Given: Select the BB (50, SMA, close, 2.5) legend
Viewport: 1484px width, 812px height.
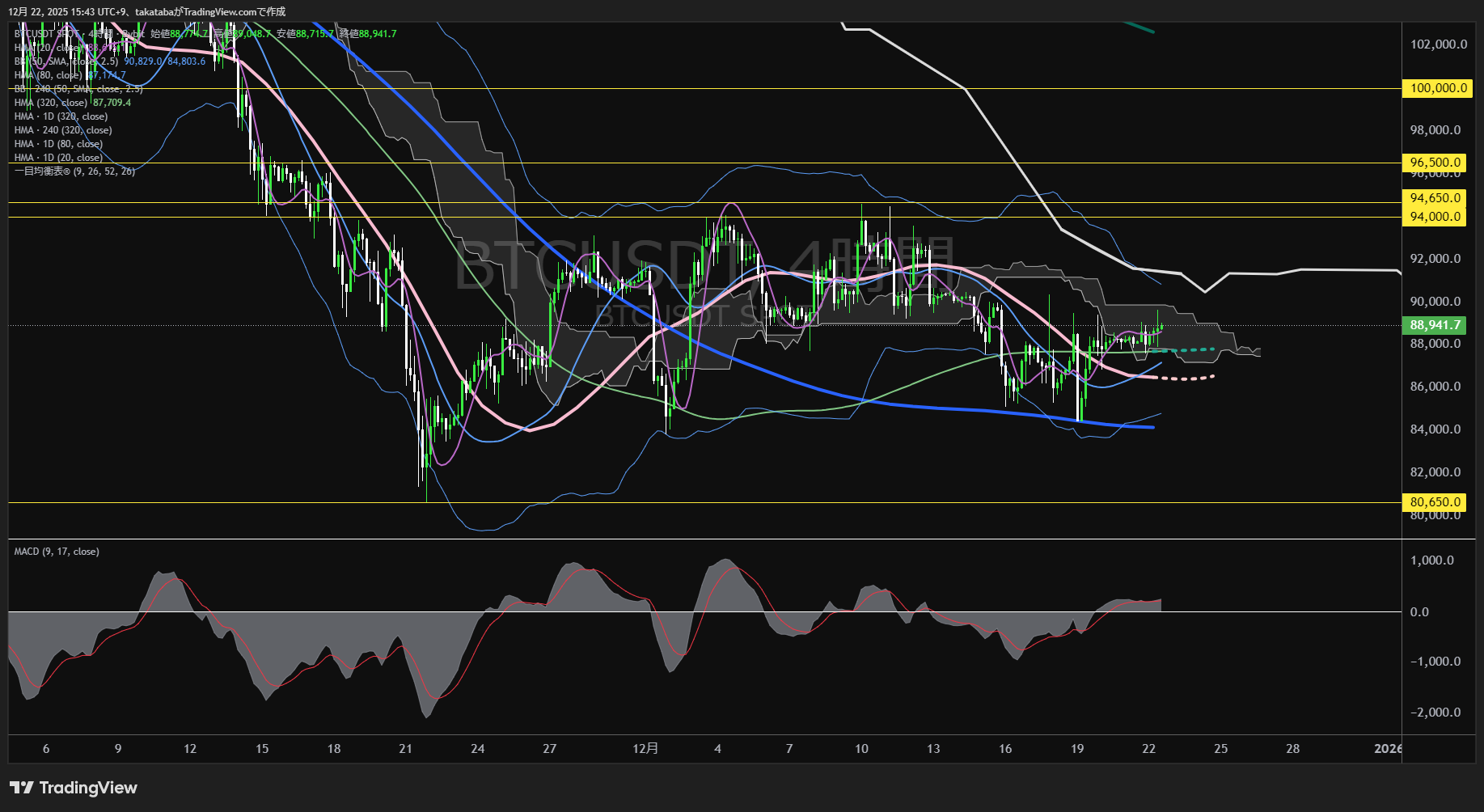Looking at the screenshot, I should point(66,61).
